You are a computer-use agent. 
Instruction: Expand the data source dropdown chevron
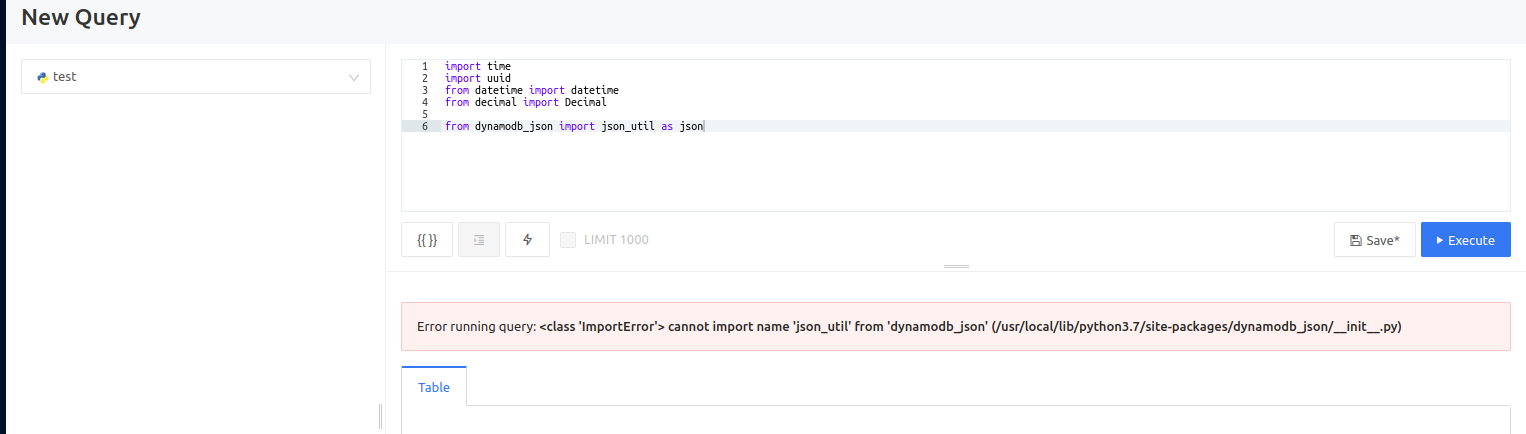pyautogui.click(x=354, y=77)
